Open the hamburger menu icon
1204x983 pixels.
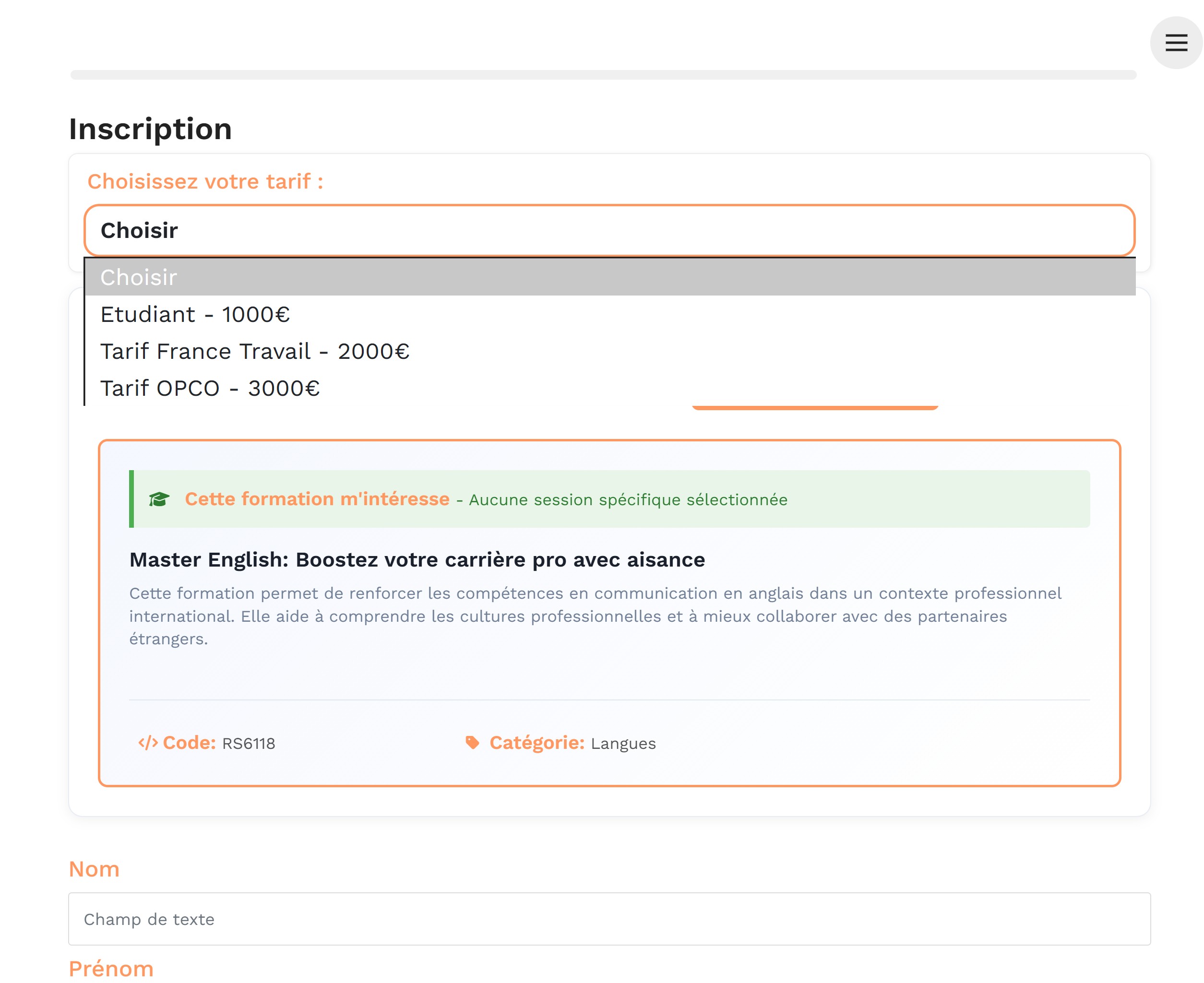[1175, 43]
